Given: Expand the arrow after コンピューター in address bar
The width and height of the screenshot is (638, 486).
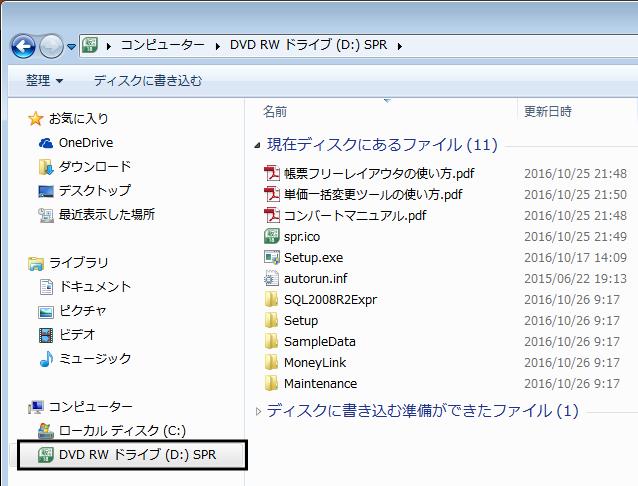Looking at the screenshot, I should click(218, 46).
